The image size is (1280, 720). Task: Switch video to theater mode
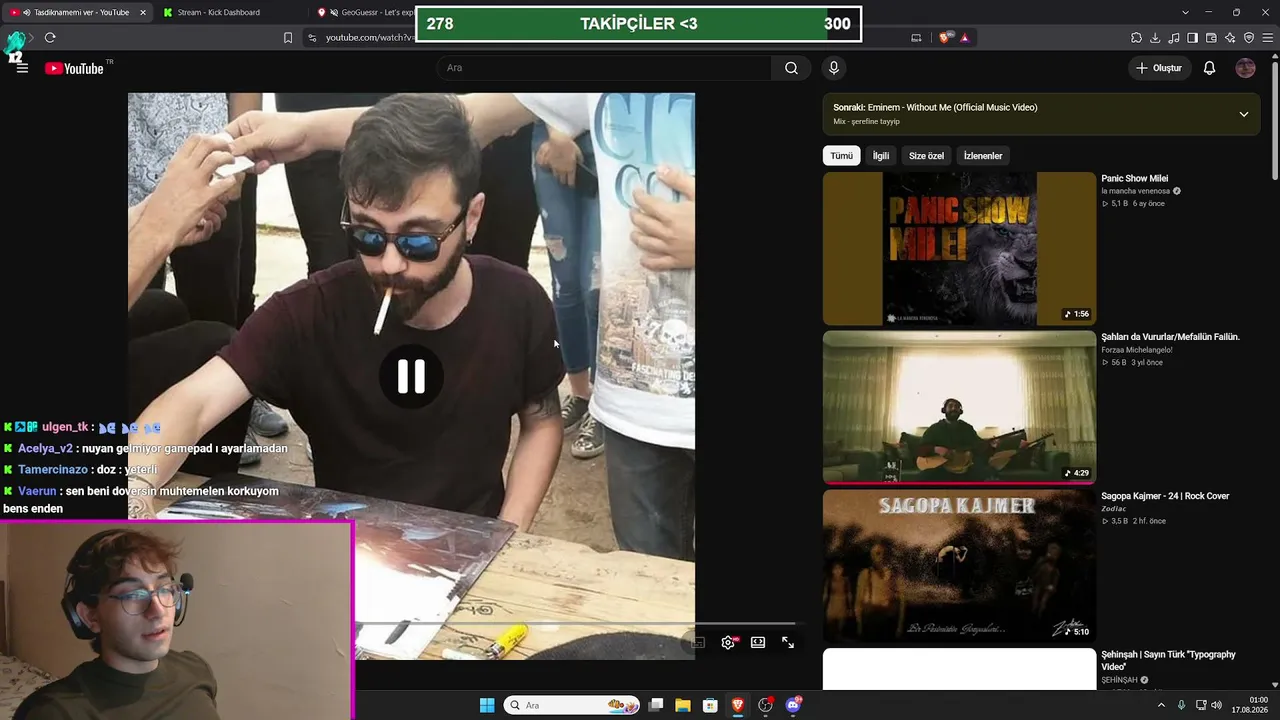point(758,642)
